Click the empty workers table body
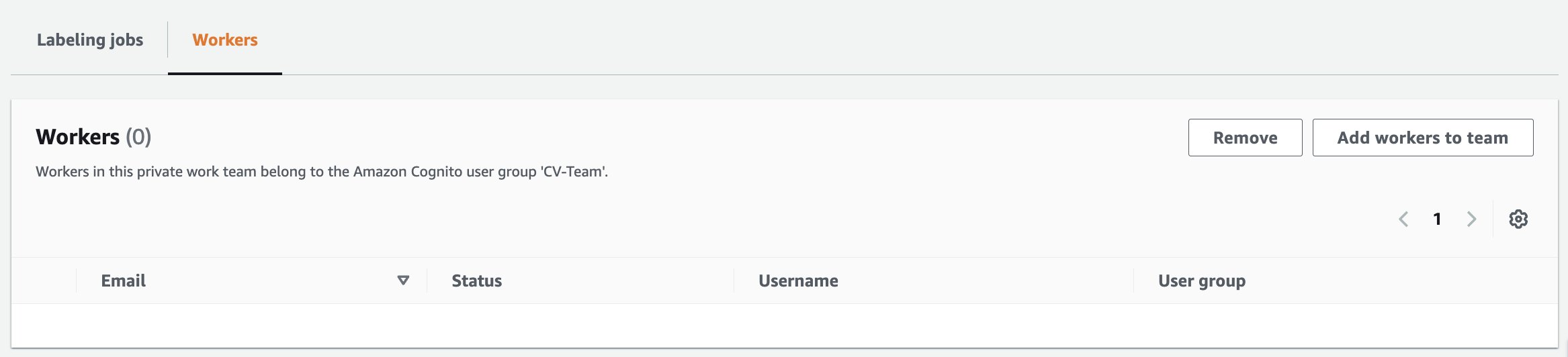Screen dimensions: 1568x357 point(785,325)
